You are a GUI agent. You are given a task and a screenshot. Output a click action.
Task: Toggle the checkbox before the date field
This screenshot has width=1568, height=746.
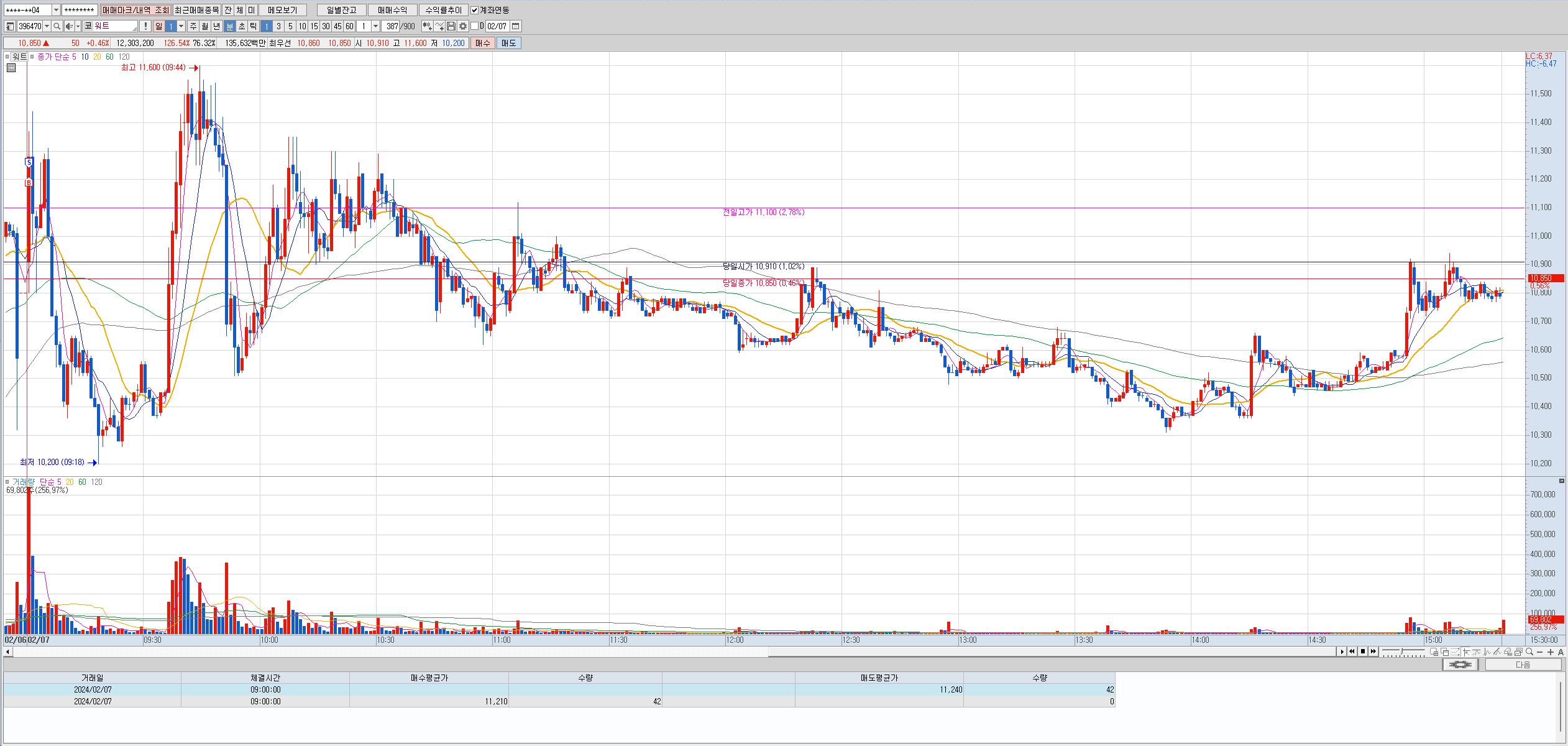tap(475, 26)
